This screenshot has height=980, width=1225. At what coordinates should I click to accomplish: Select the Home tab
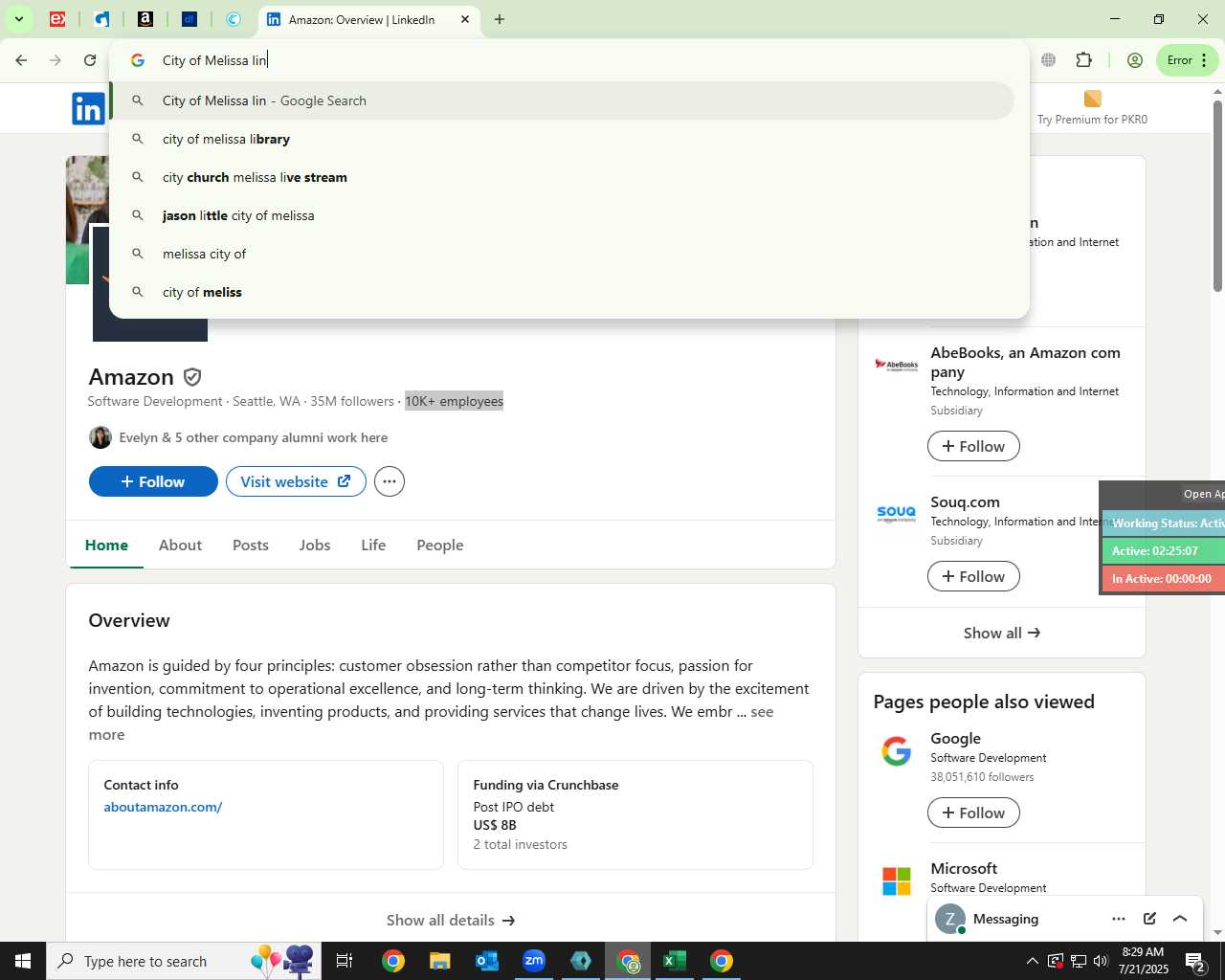(x=106, y=545)
